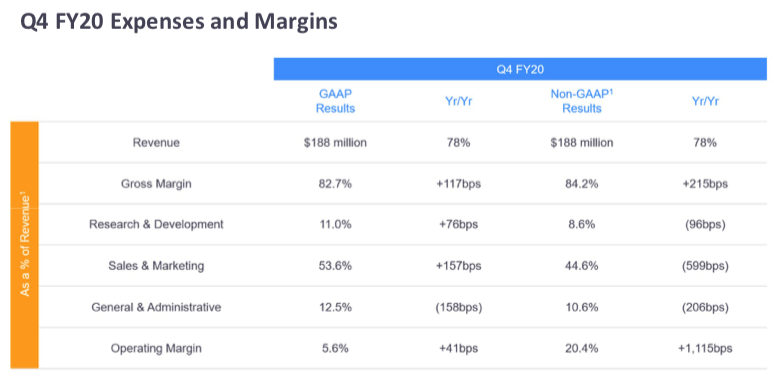The image size is (774, 381).
Task: Click the Gross Margin row label
Action: (156, 184)
